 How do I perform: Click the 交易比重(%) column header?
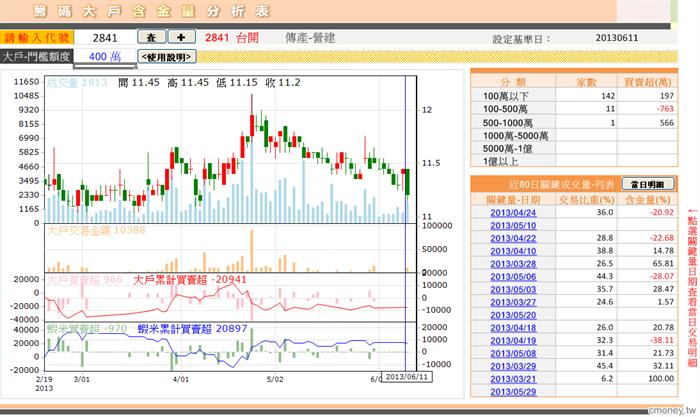[586, 200]
